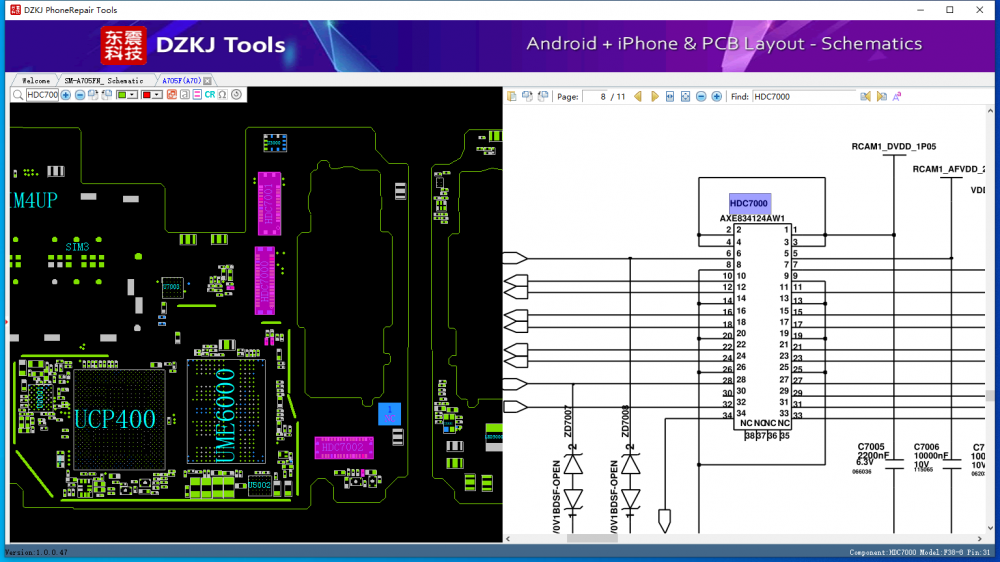
Task: Zoom out the PCB layout with blue minus
Action: (x=80, y=95)
